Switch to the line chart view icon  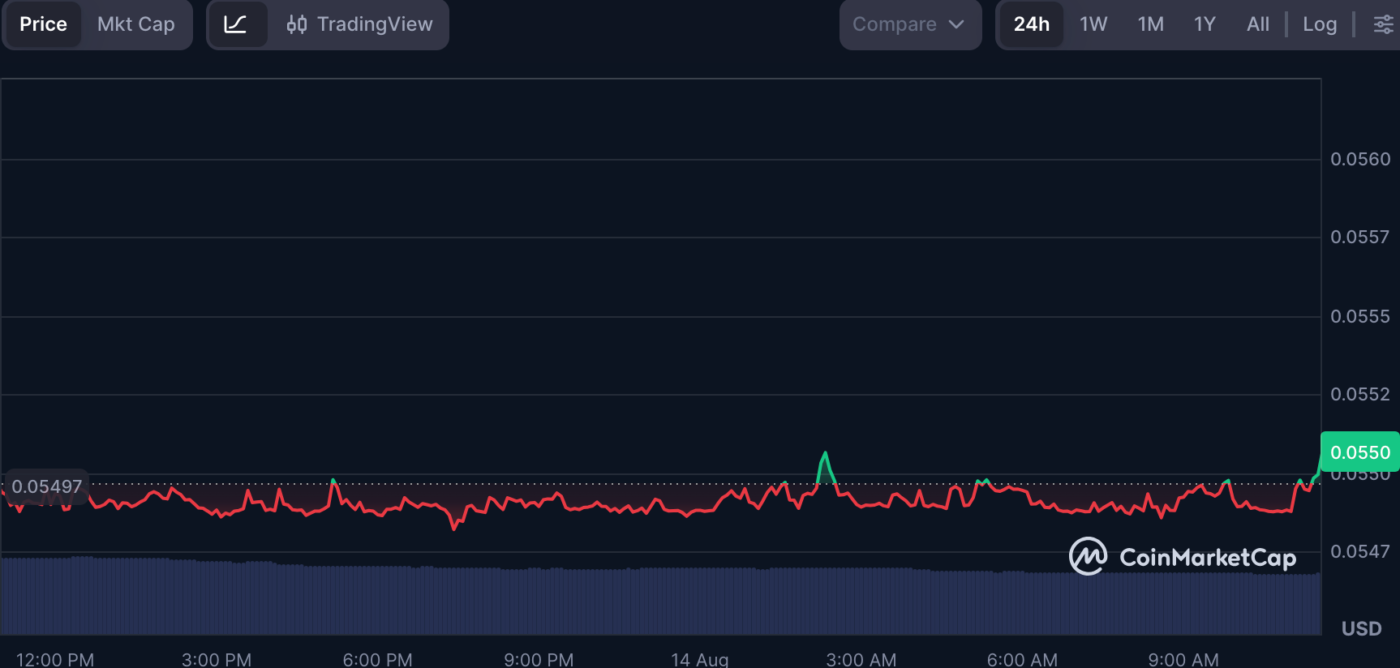pos(236,24)
